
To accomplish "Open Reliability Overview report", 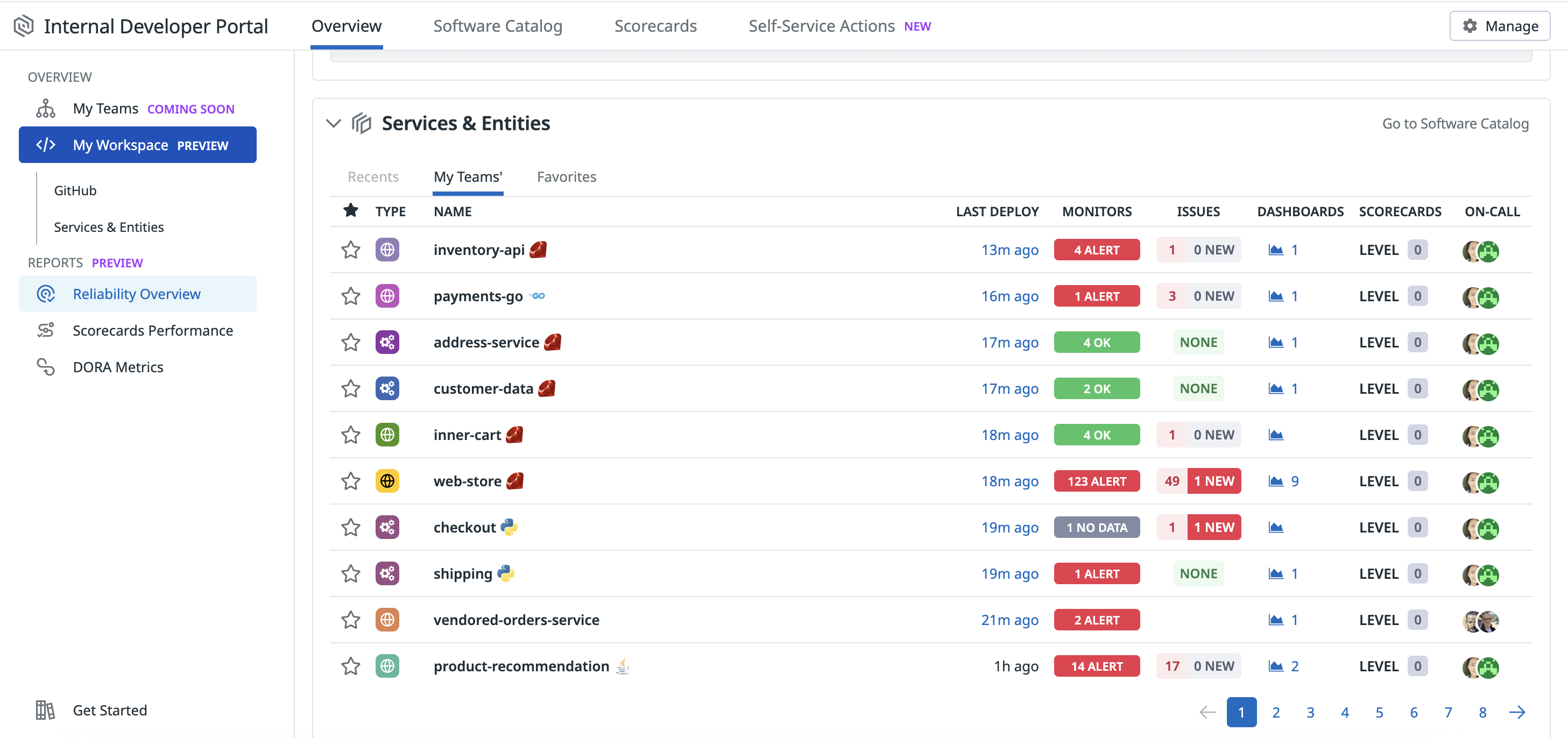I will tap(136, 294).
